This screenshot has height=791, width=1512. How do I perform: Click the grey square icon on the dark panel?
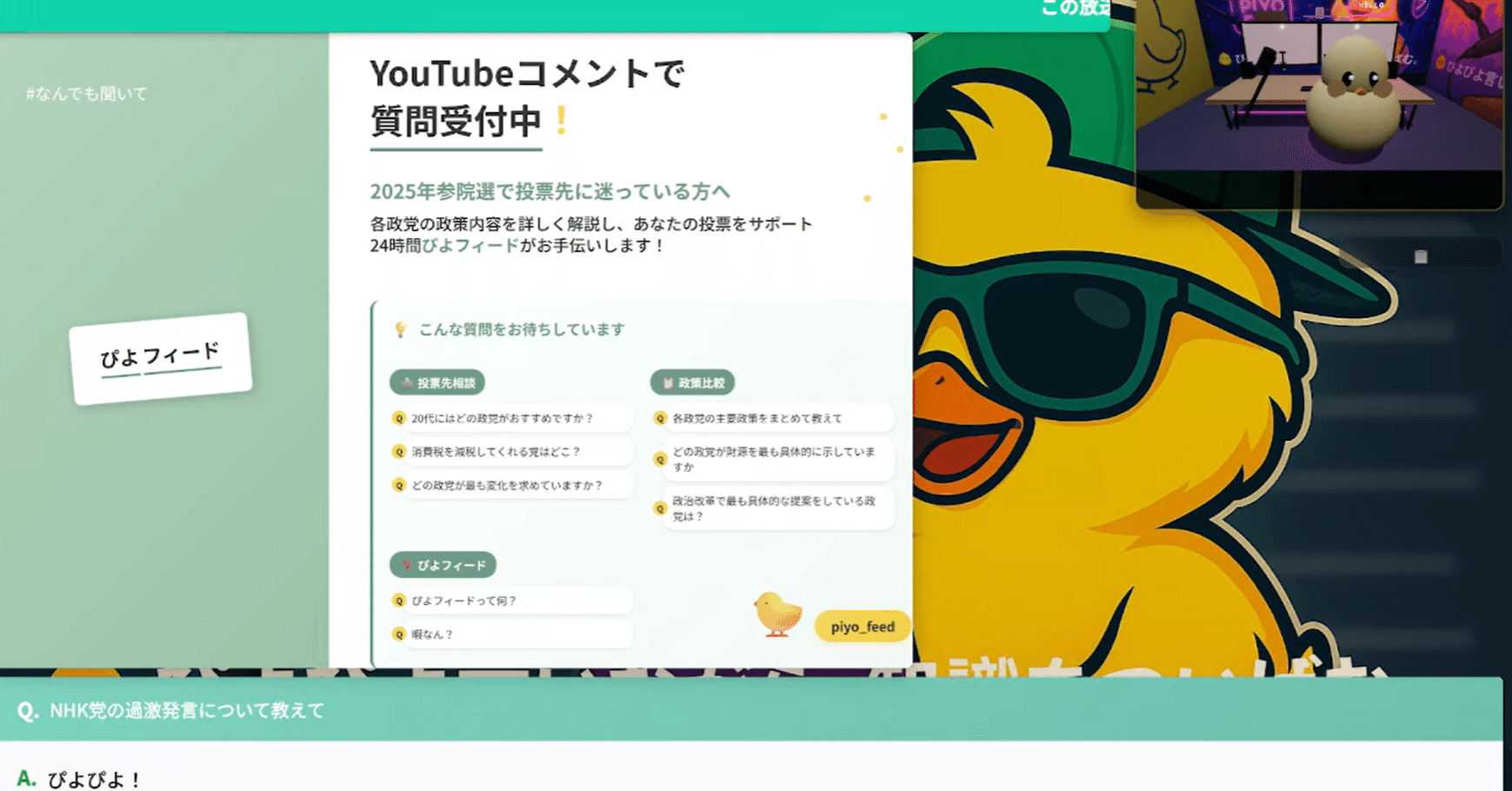[1419, 256]
